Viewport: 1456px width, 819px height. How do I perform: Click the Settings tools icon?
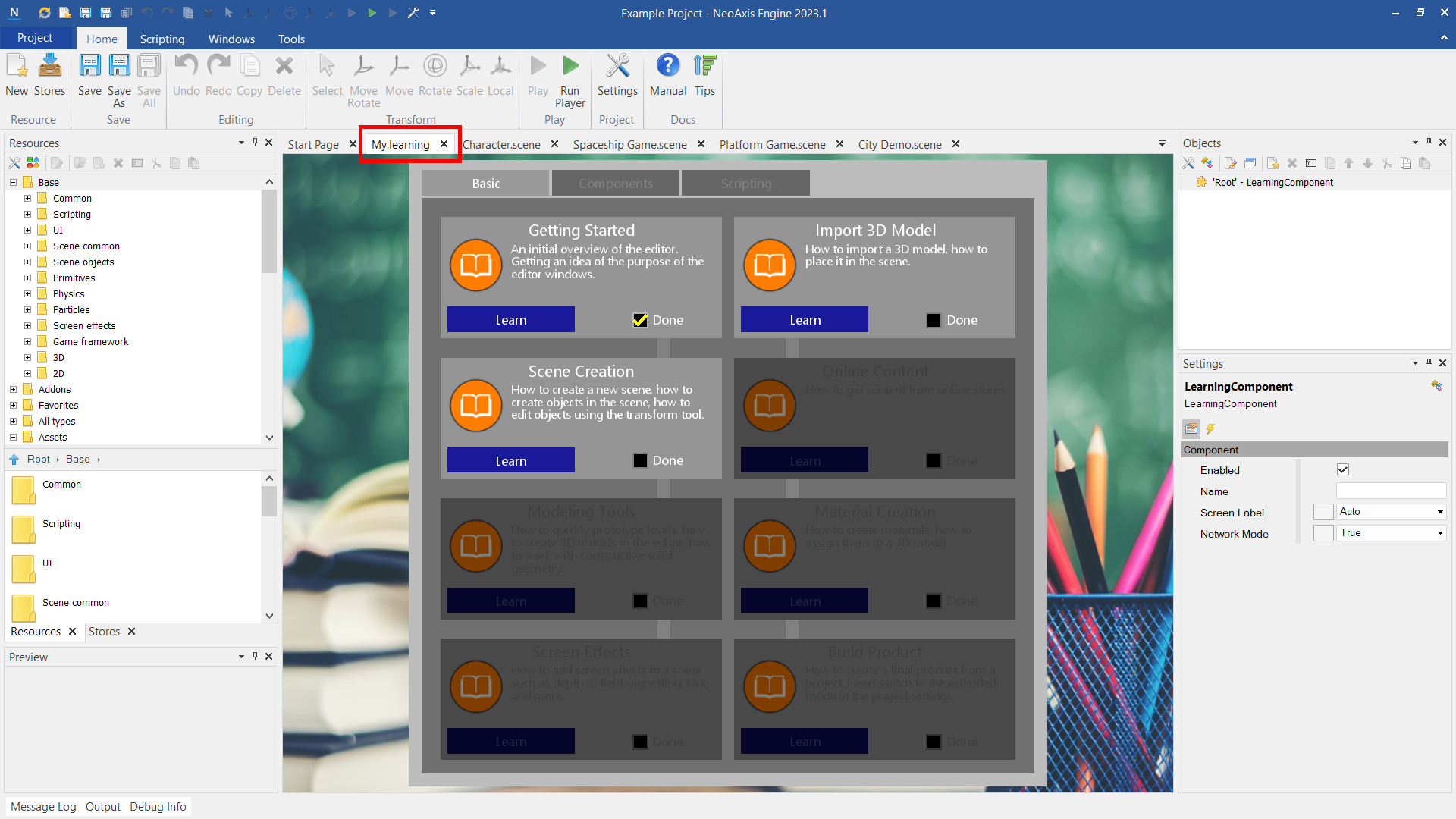coord(617,67)
